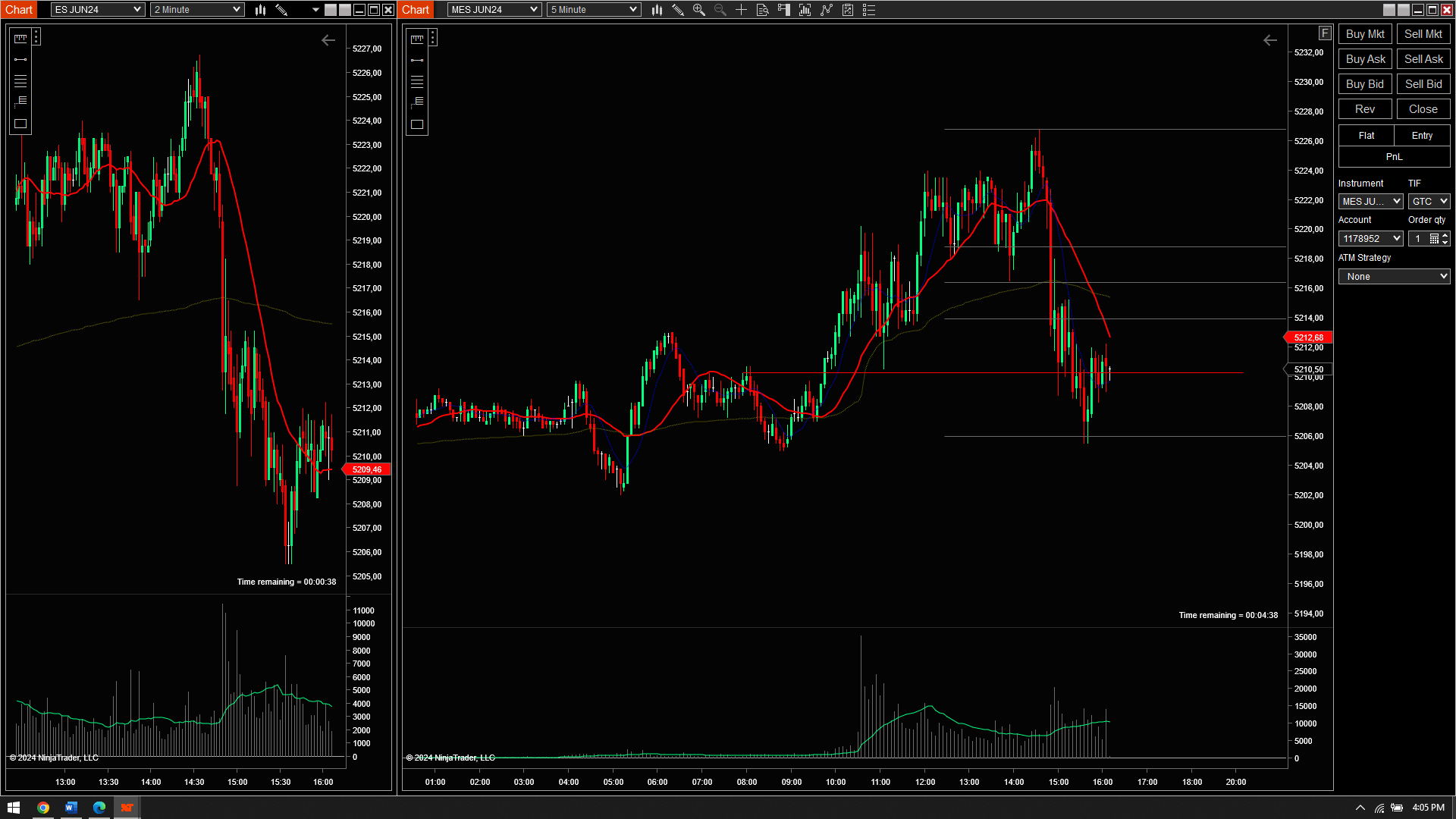Image resolution: width=1456 pixels, height=819 pixels.
Task: Enable the crosshair plus icon
Action: point(741,10)
